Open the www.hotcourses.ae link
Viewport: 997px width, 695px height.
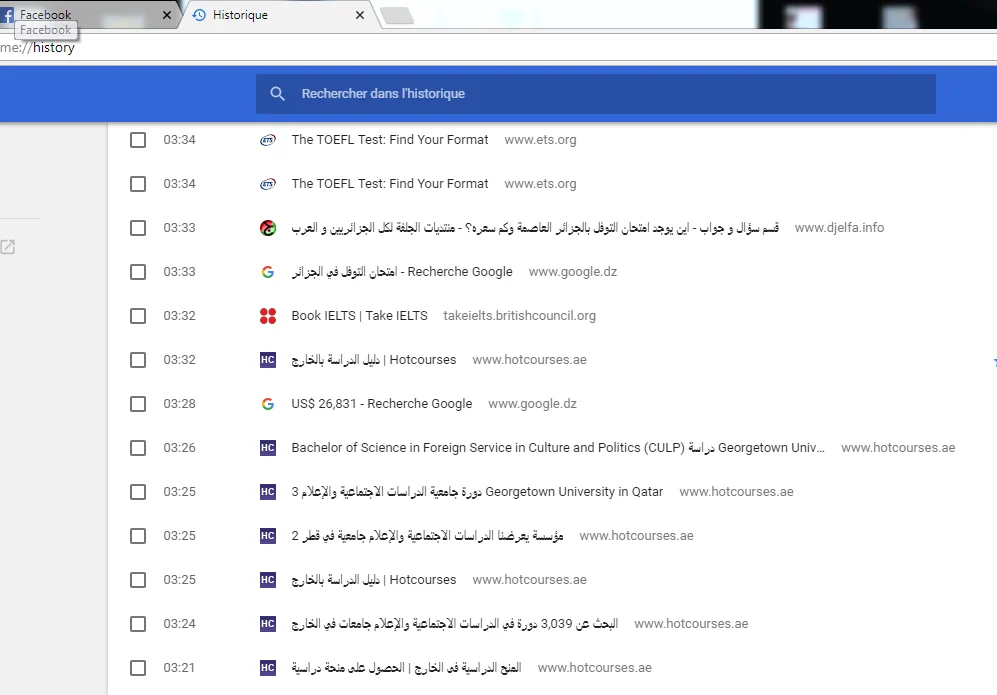coord(528,359)
